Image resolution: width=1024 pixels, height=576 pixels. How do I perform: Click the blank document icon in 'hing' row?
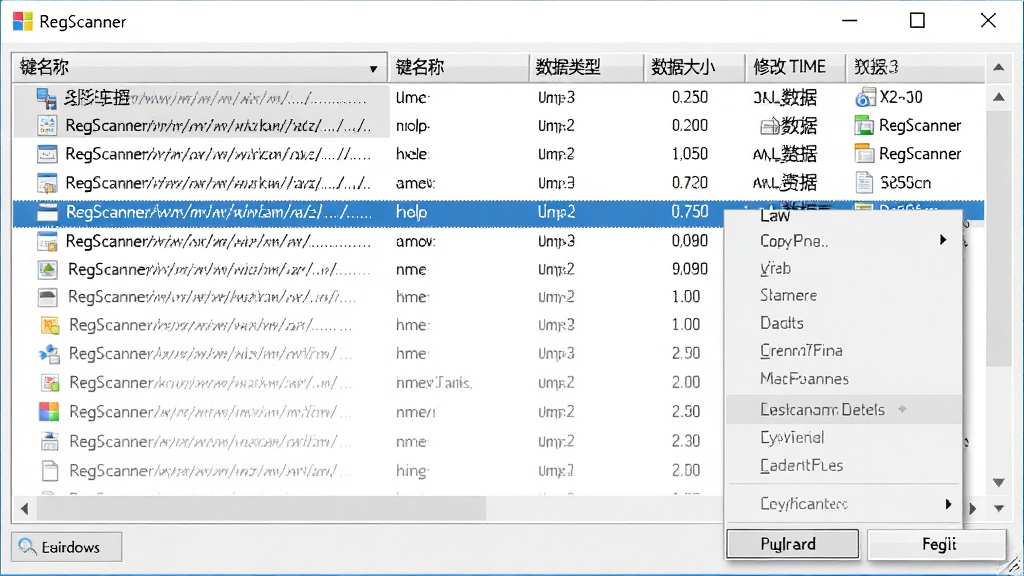pyautogui.click(x=50, y=470)
